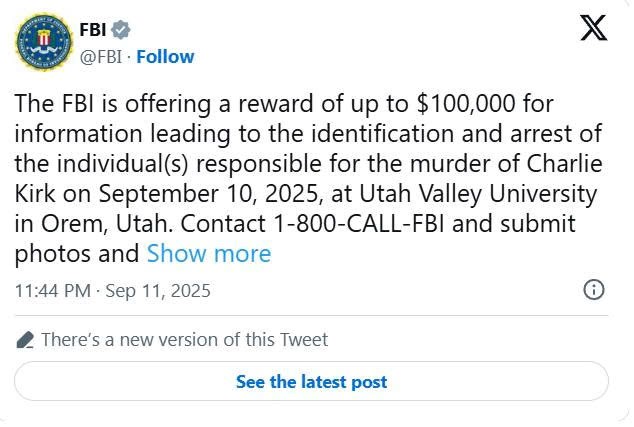Open the @FBI handle link

(x=100, y=56)
